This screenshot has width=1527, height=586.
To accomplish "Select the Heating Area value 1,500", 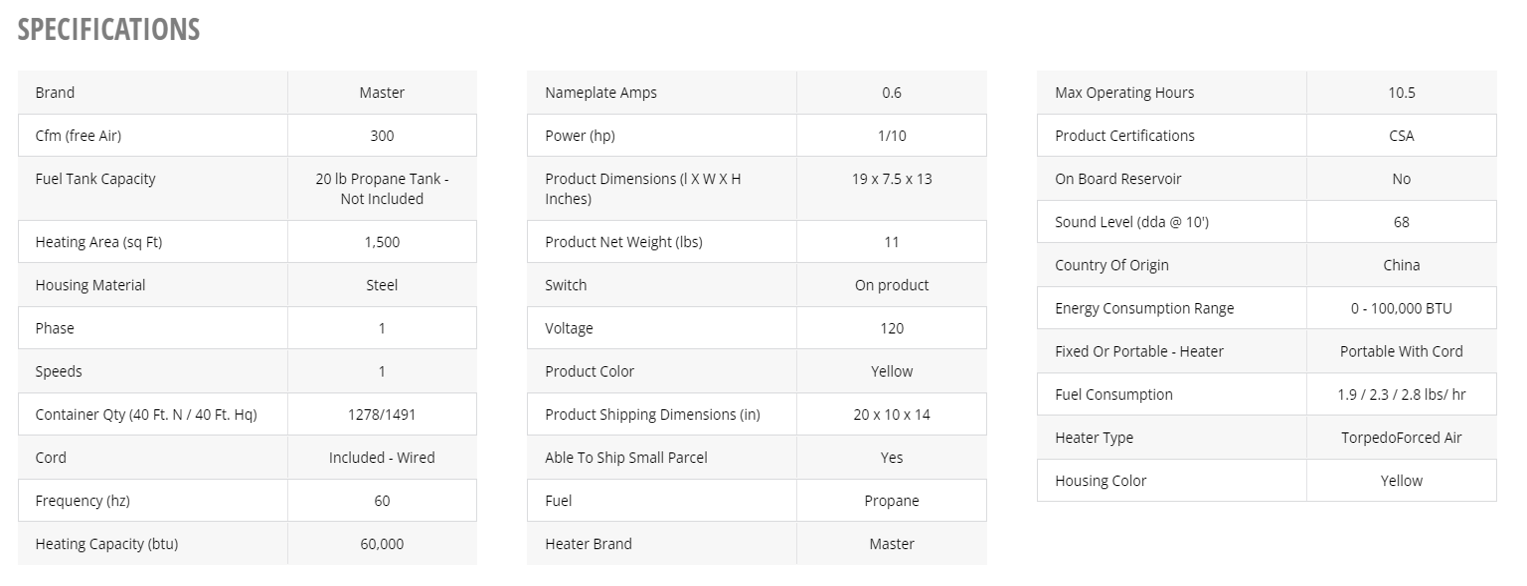I will point(382,242).
